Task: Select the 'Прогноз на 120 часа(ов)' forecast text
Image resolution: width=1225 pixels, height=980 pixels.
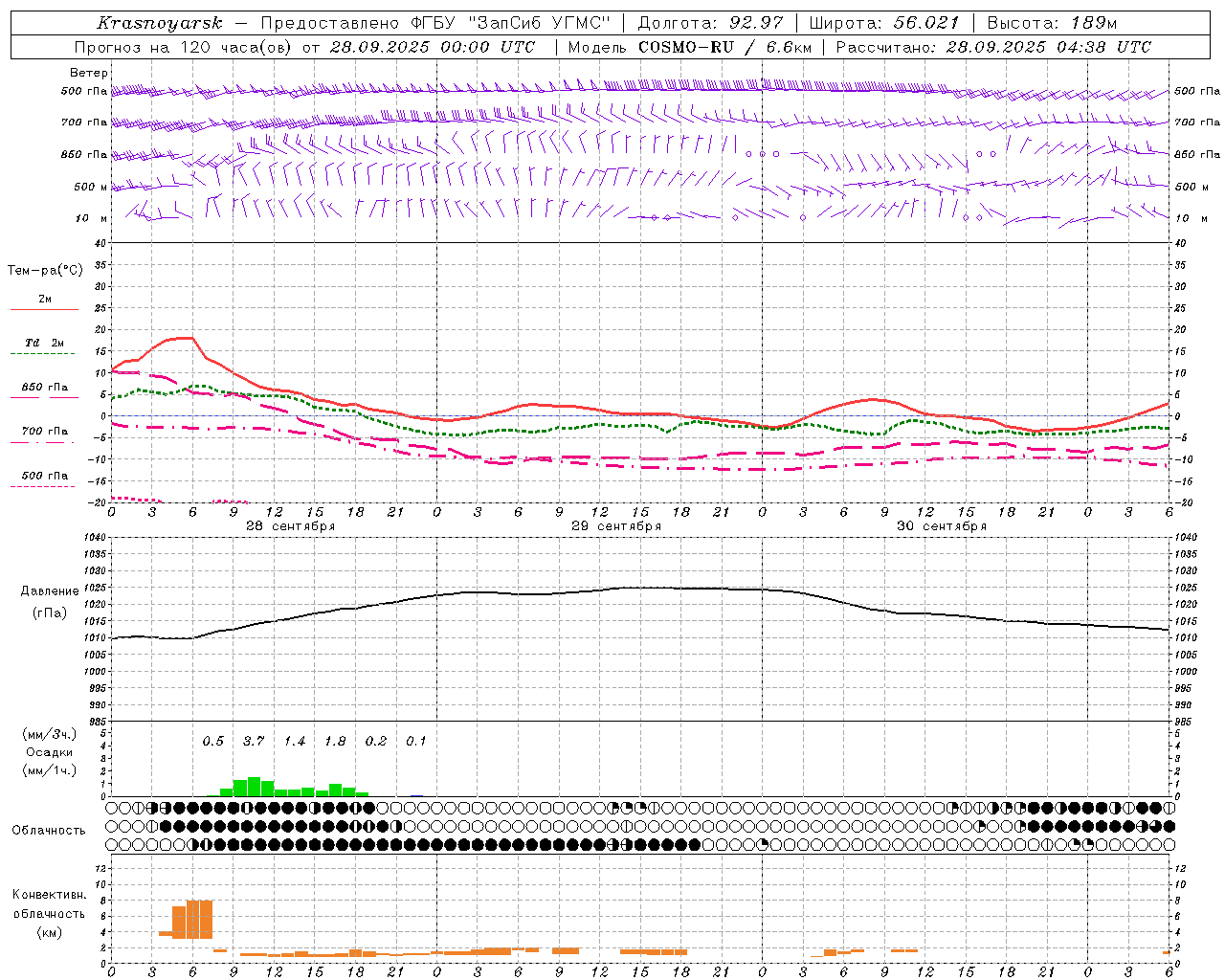Action: tap(184, 47)
